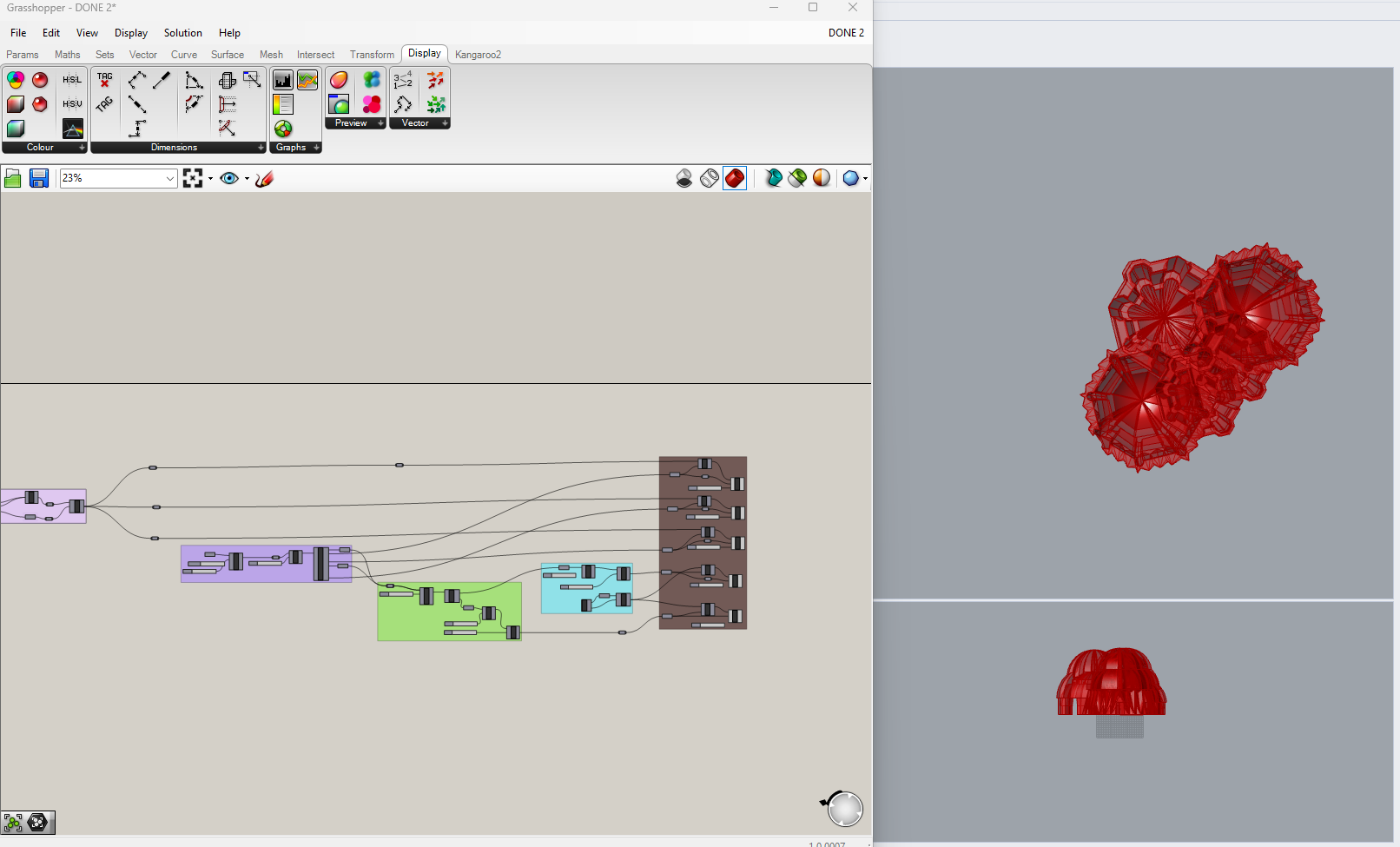Open the Solution menu
1400x847 pixels.
pos(183,33)
